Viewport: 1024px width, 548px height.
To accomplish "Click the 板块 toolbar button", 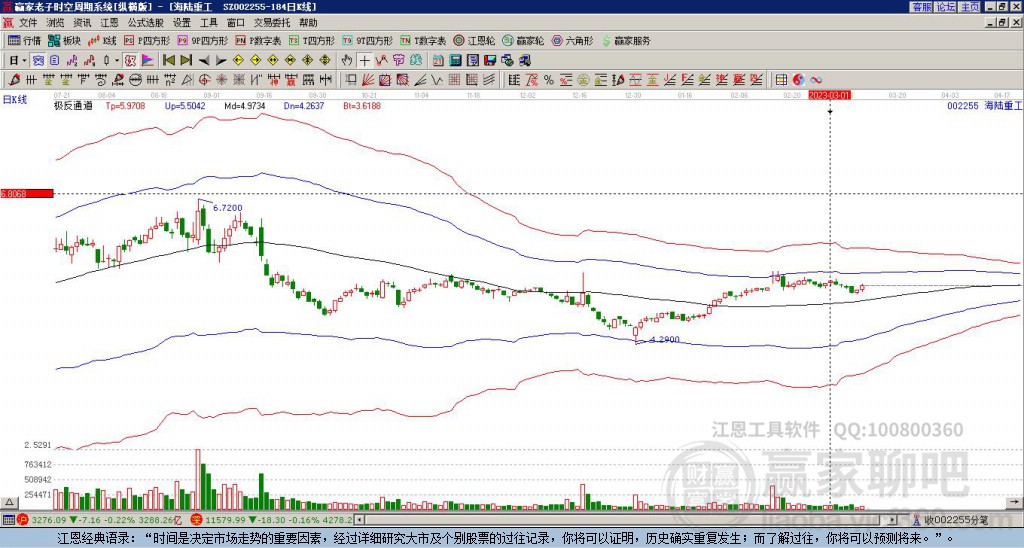I will (x=64, y=40).
